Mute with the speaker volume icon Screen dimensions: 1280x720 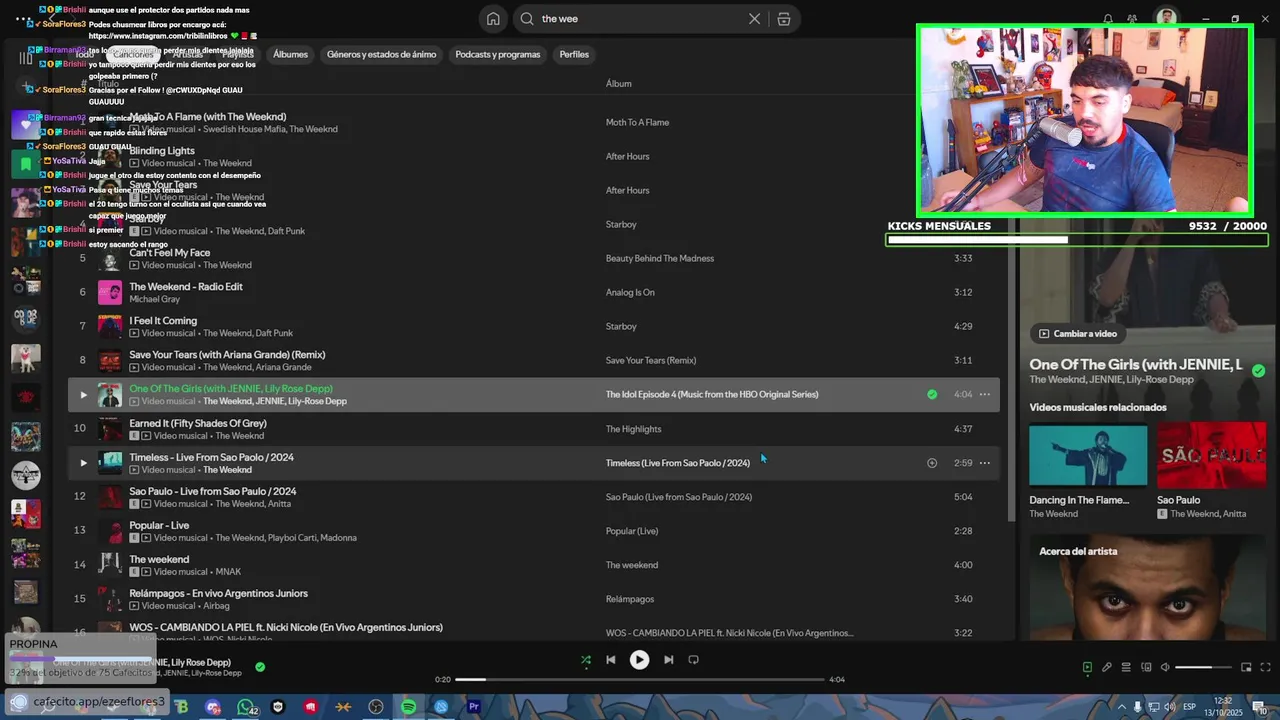pos(1165,667)
